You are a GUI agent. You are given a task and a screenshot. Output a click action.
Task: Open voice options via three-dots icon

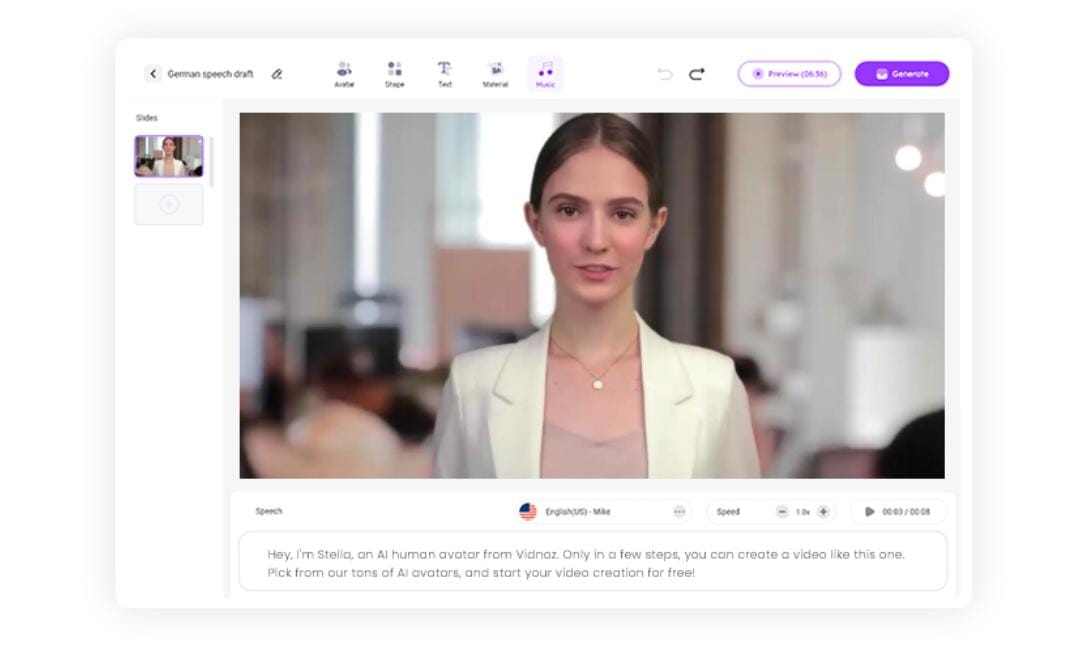click(x=679, y=512)
